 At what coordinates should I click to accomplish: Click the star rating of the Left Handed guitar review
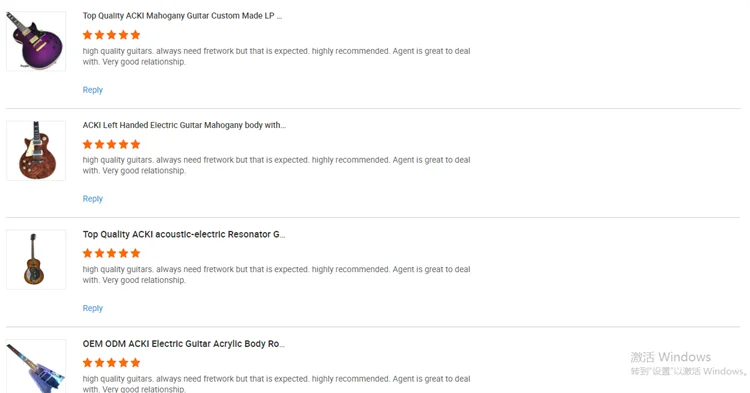(x=111, y=144)
